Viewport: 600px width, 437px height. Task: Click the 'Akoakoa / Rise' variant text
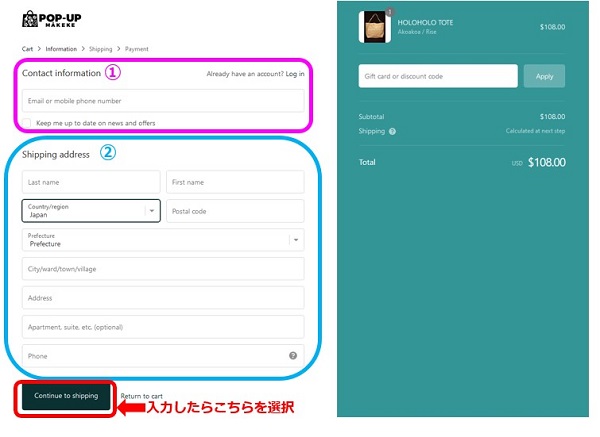(x=417, y=32)
